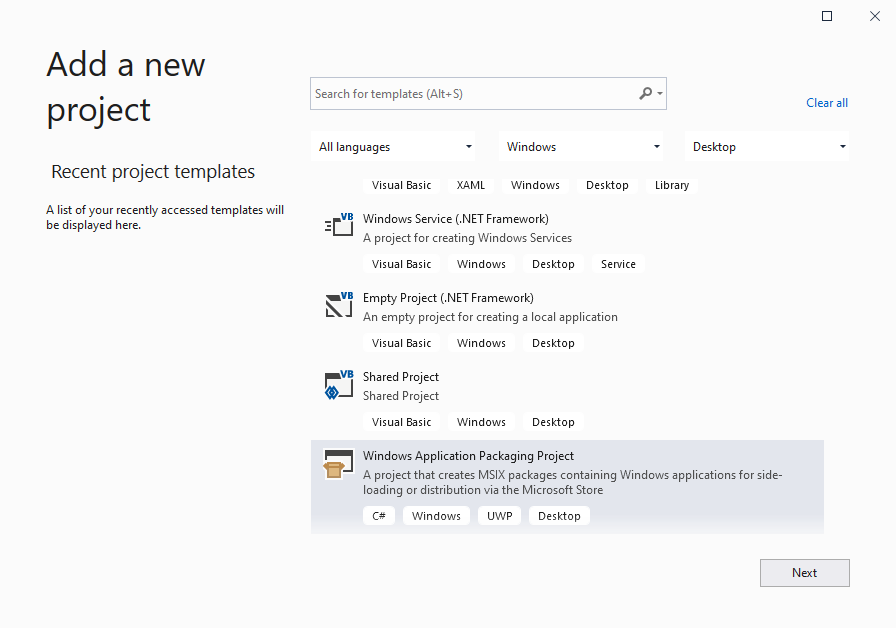
Task: Click the Windows Application Packaging Project icon
Action: coord(338,463)
